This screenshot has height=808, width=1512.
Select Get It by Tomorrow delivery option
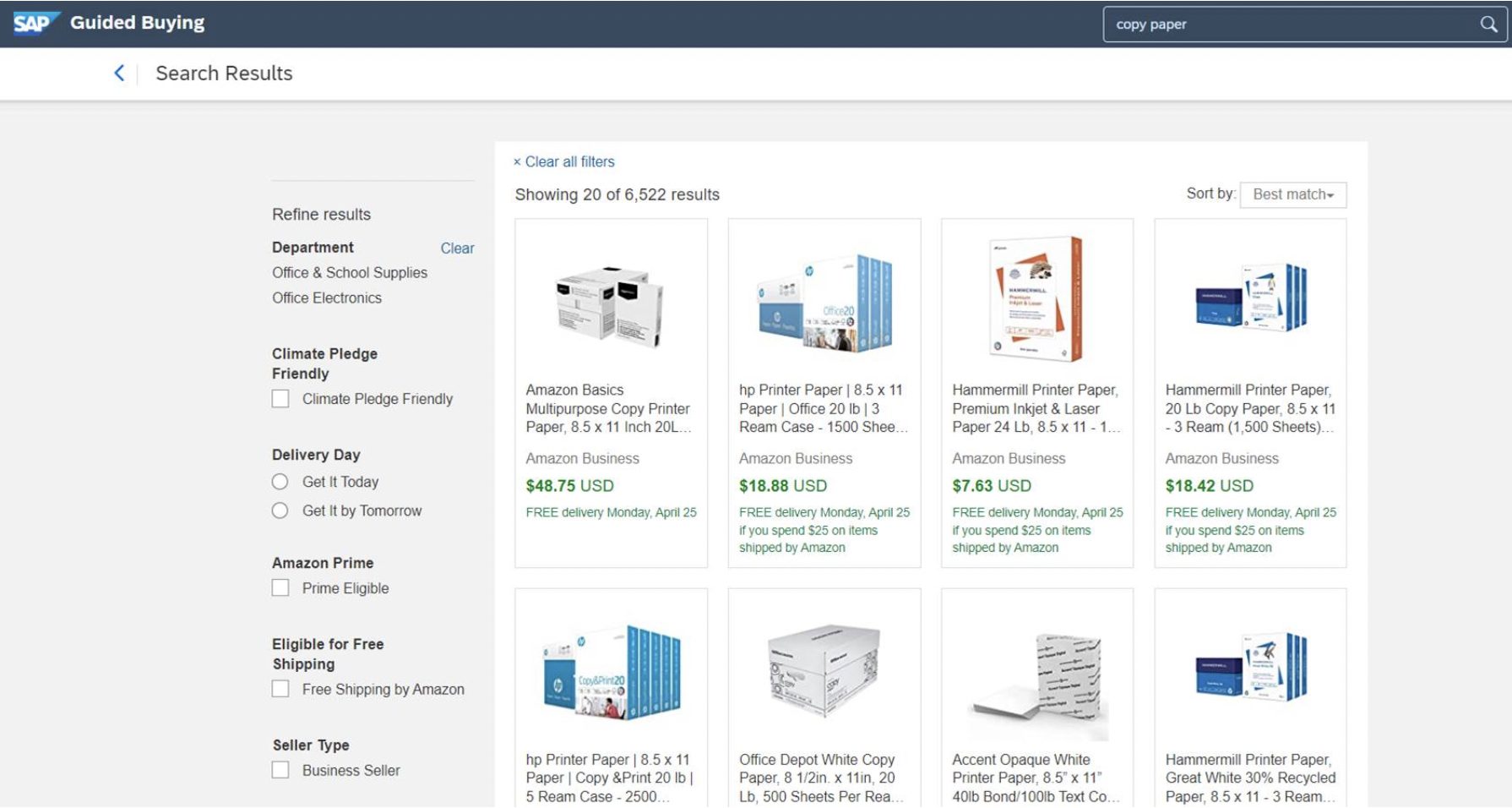point(279,510)
